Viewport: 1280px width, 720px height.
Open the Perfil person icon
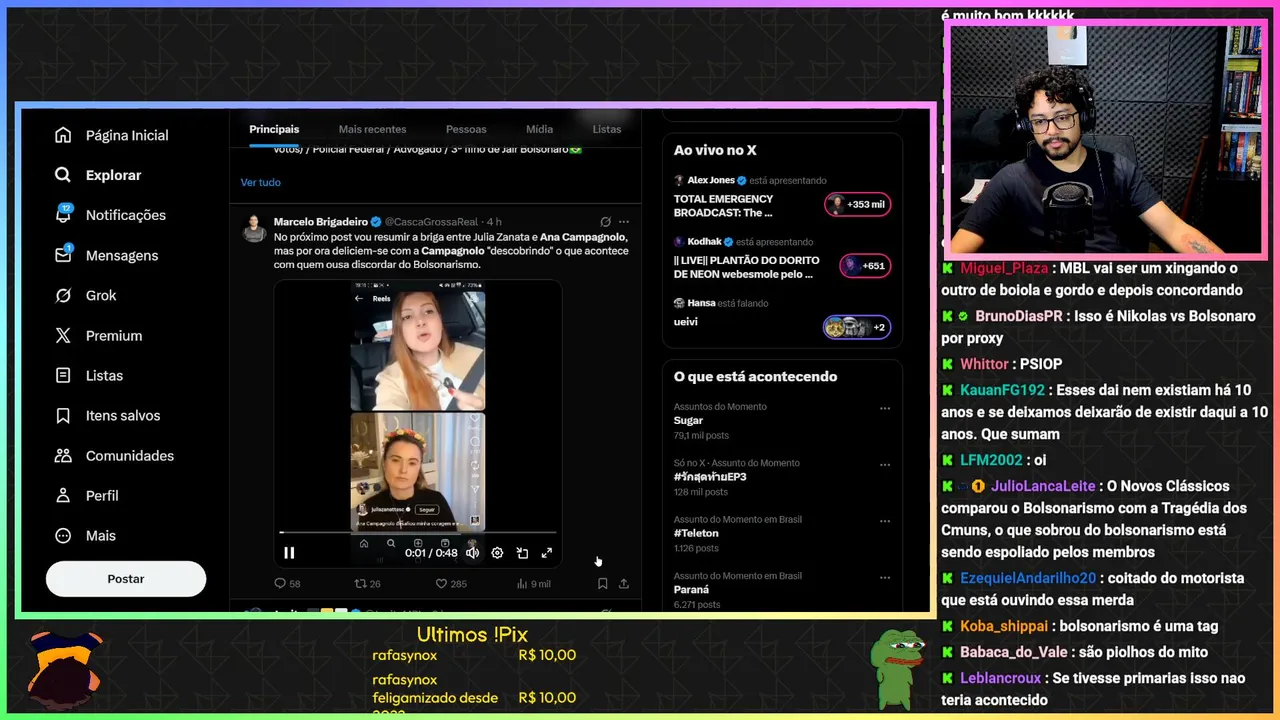pyautogui.click(x=63, y=495)
